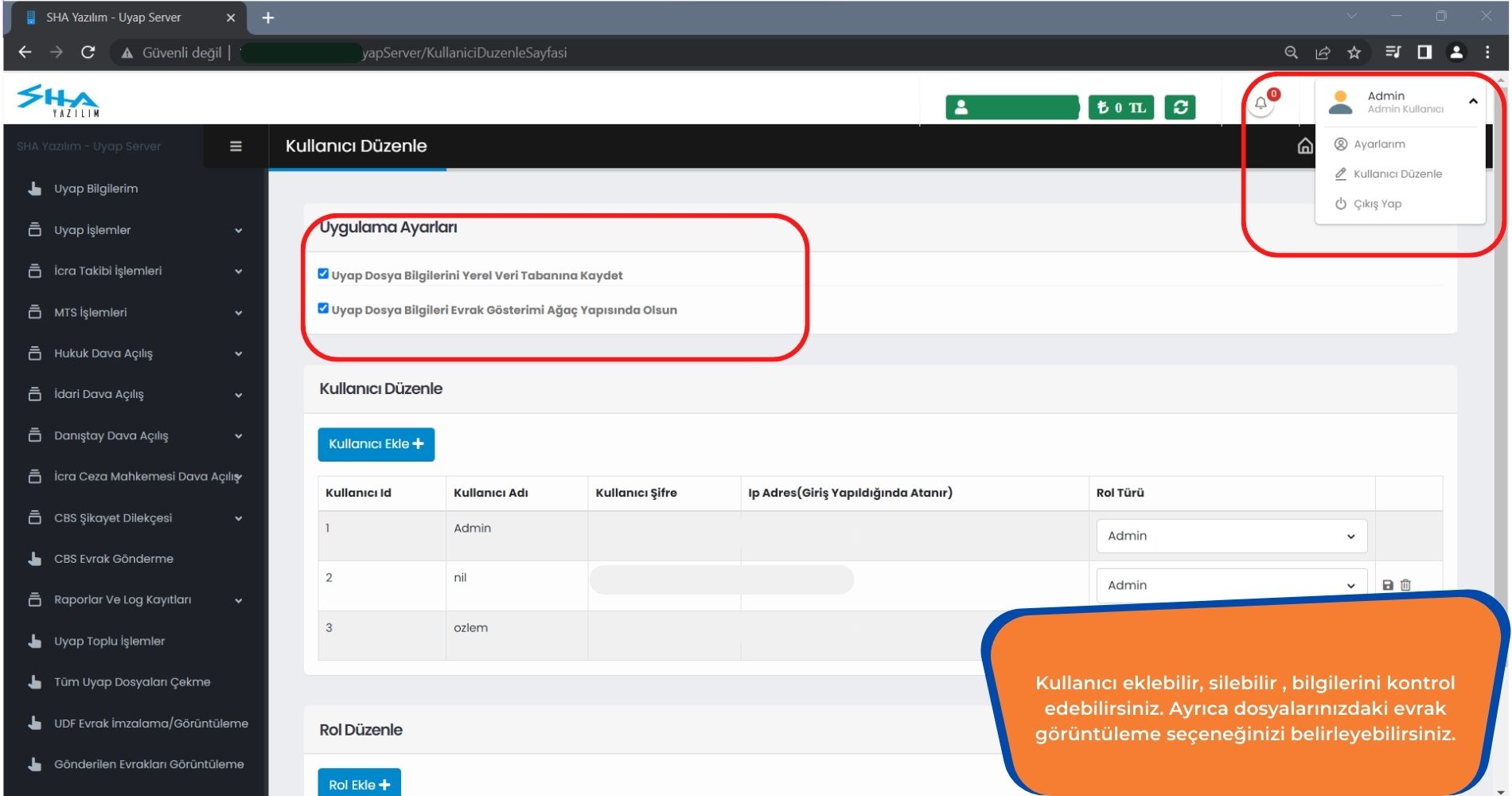Click the notification bell icon

tap(1261, 104)
